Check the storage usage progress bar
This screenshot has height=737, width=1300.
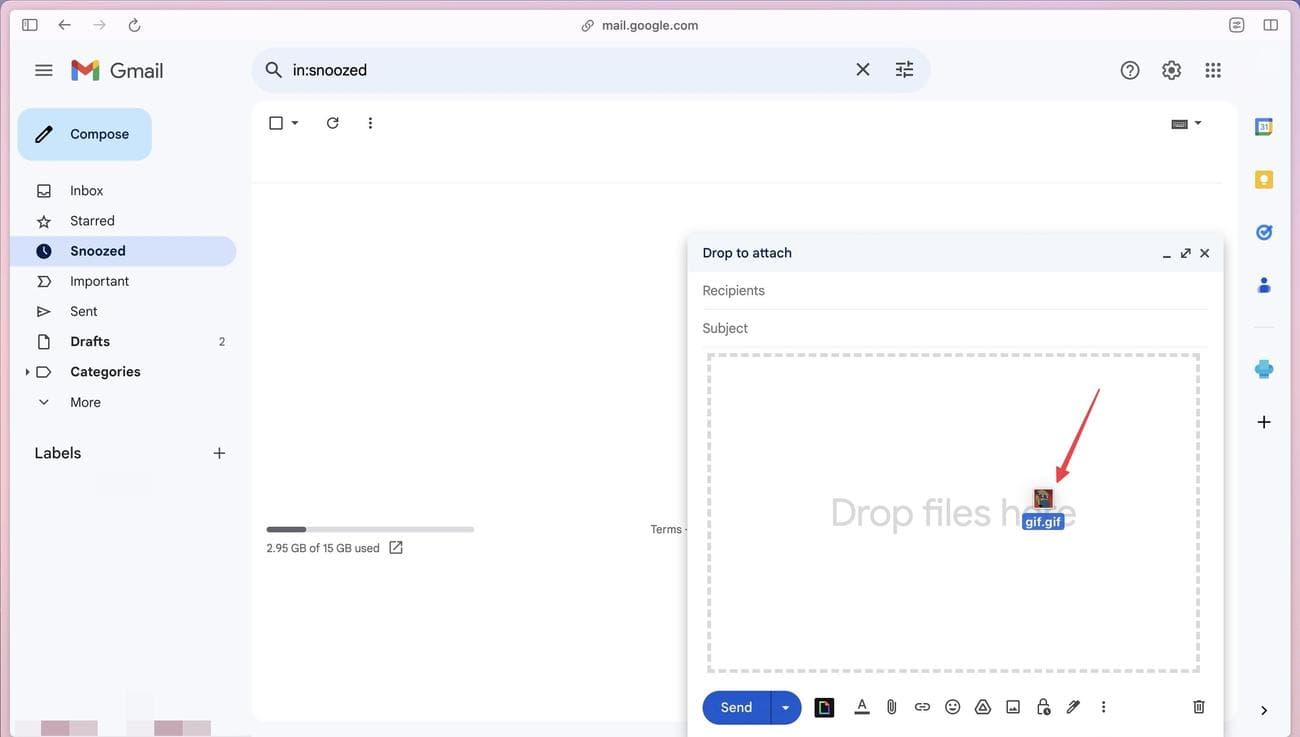(x=370, y=527)
